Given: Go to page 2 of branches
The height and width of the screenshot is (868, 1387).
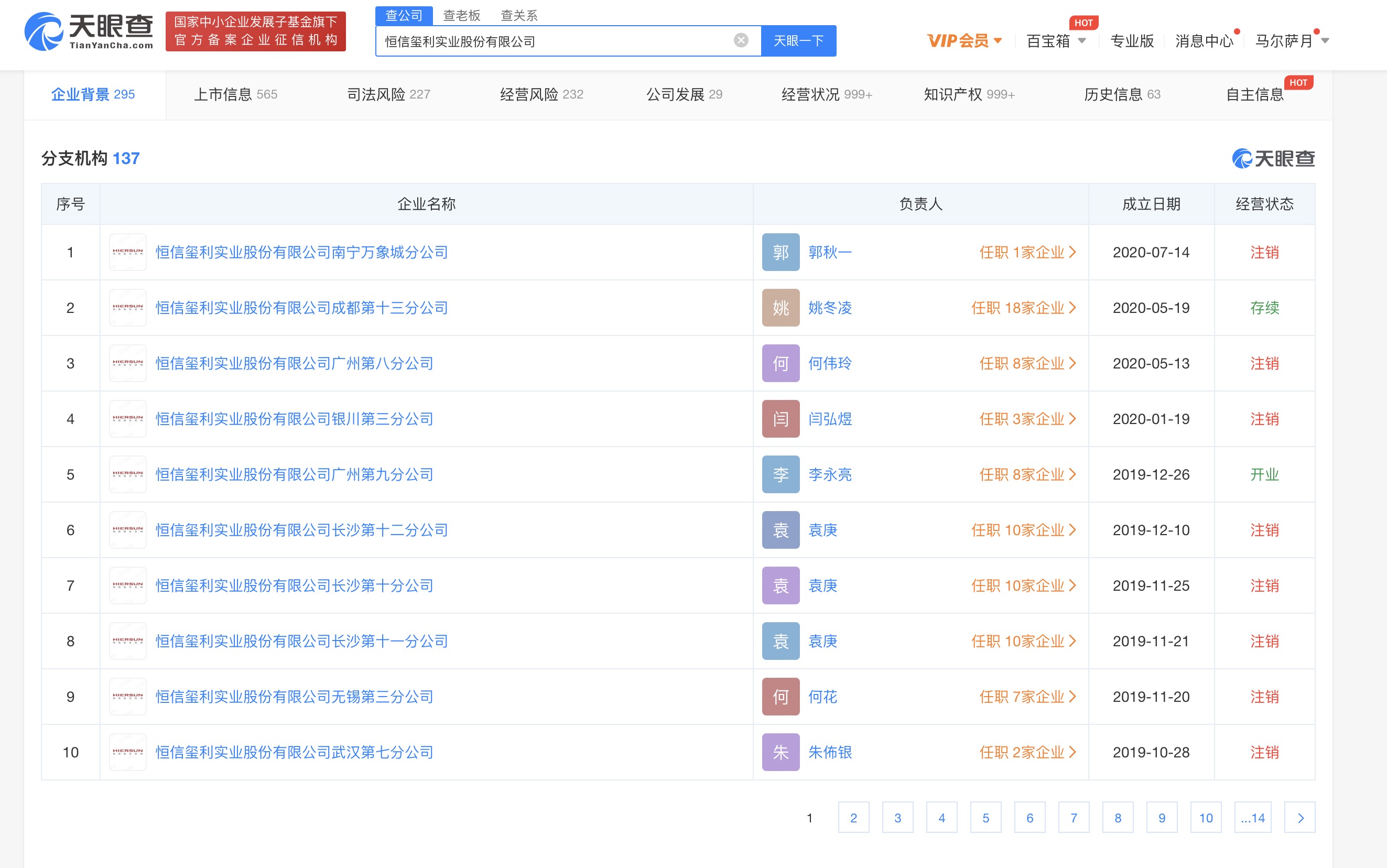Looking at the screenshot, I should coord(853,818).
